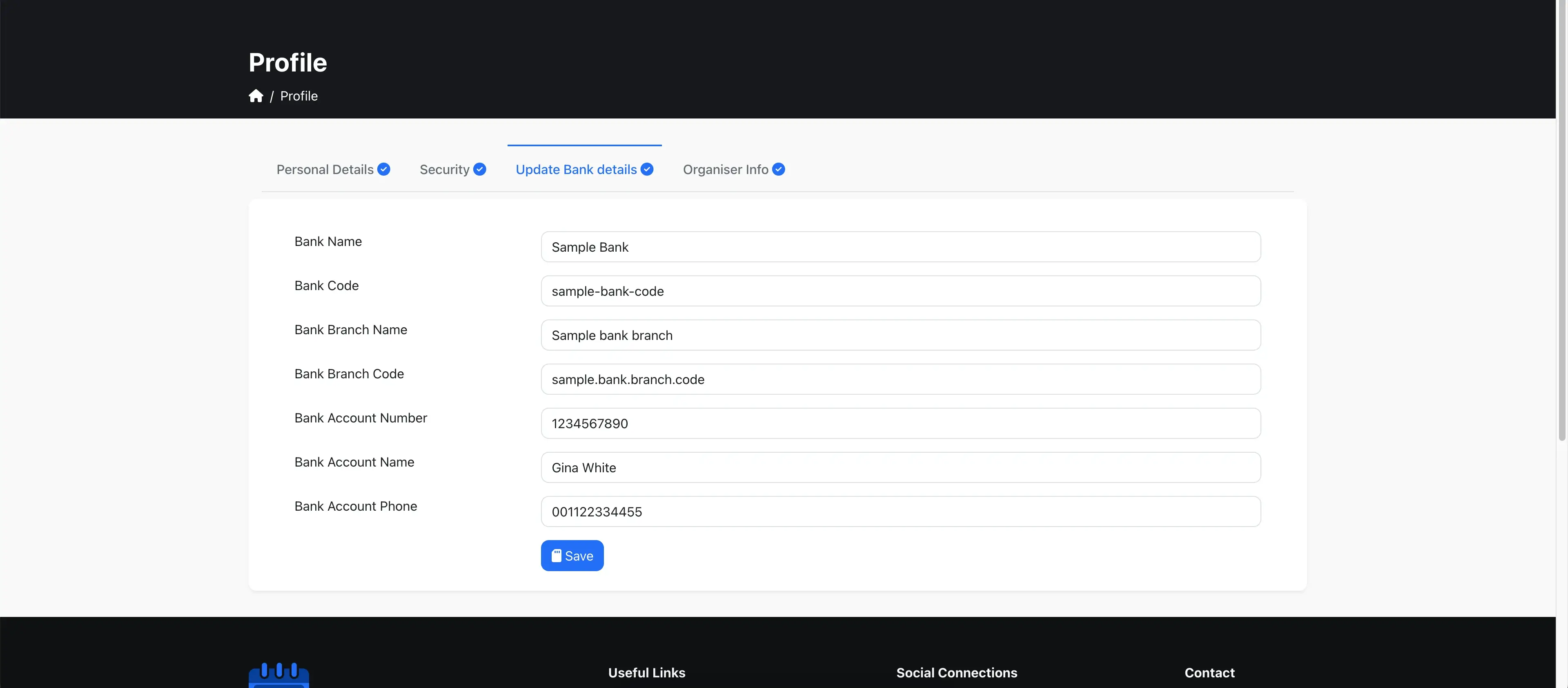Screen dimensions: 1568x688
Task: Open the Profile breadcrumb link
Action: point(299,96)
